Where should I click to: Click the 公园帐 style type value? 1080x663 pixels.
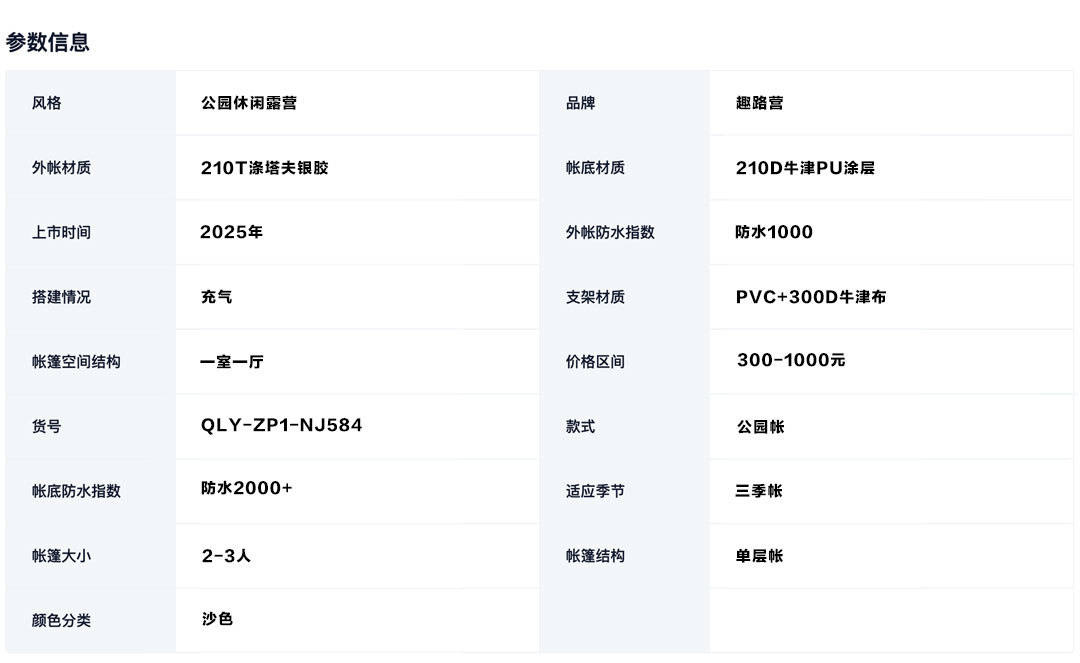(760, 426)
